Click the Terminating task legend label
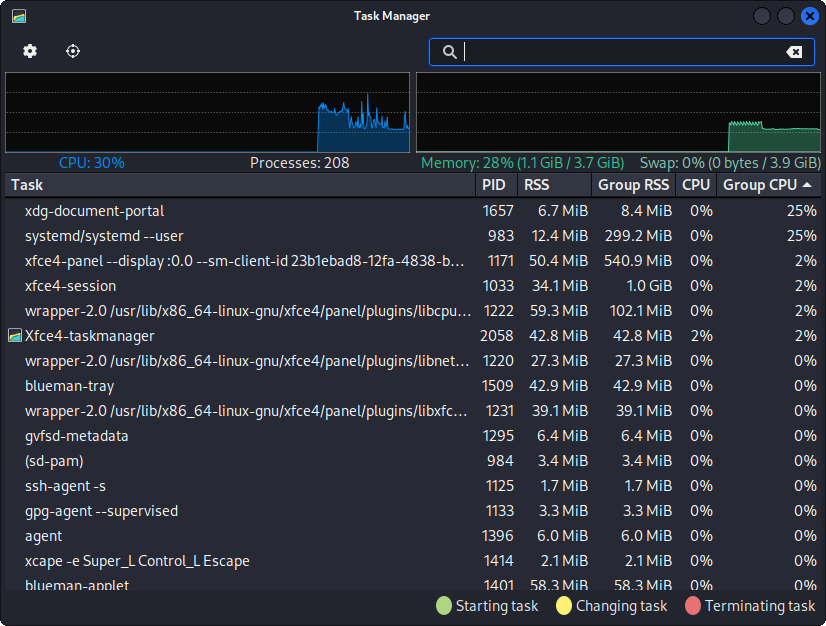This screenshot has height=626, width=826. point(760,607)
